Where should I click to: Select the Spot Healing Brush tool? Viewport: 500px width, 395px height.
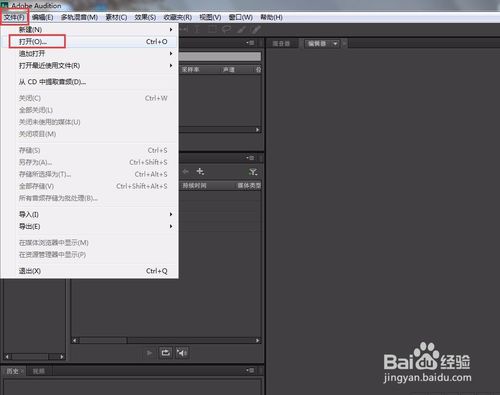(x=256, y=30)
